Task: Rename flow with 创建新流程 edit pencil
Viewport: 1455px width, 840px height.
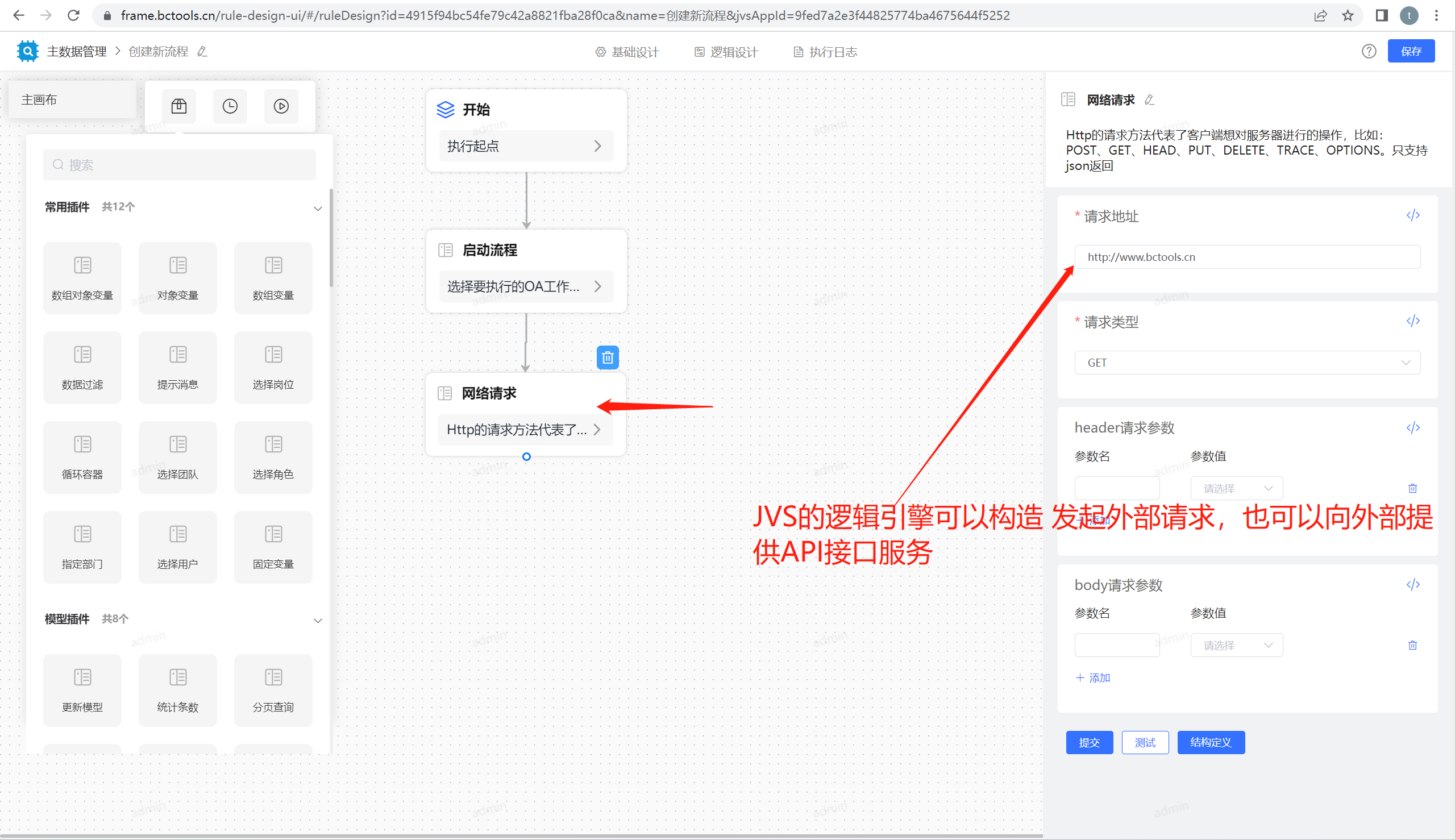Action: click(x=202, y=51)
